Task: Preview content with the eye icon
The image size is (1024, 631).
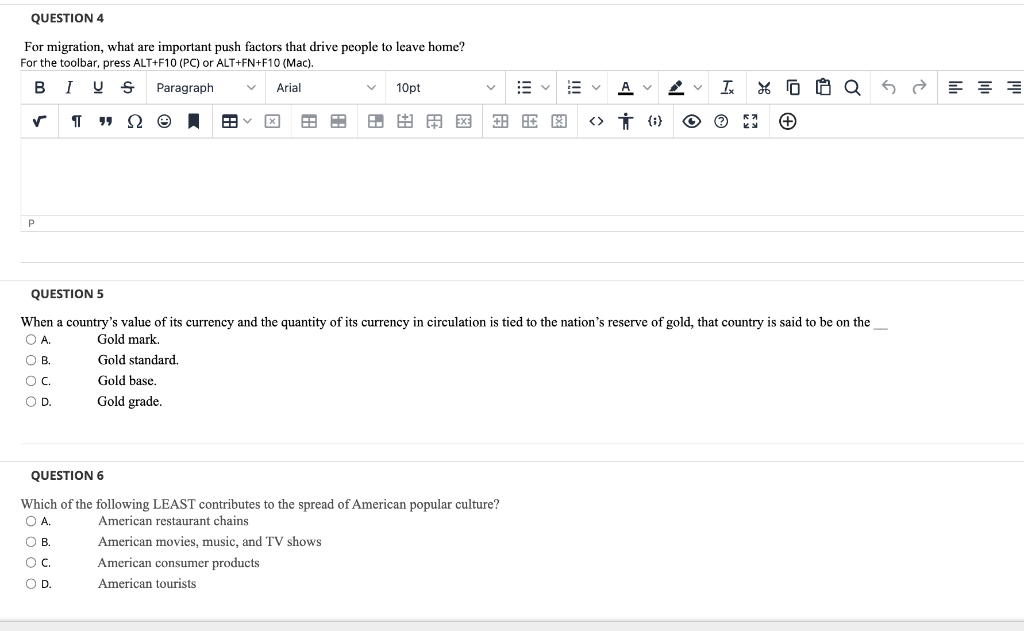Action: pos(692,121)
